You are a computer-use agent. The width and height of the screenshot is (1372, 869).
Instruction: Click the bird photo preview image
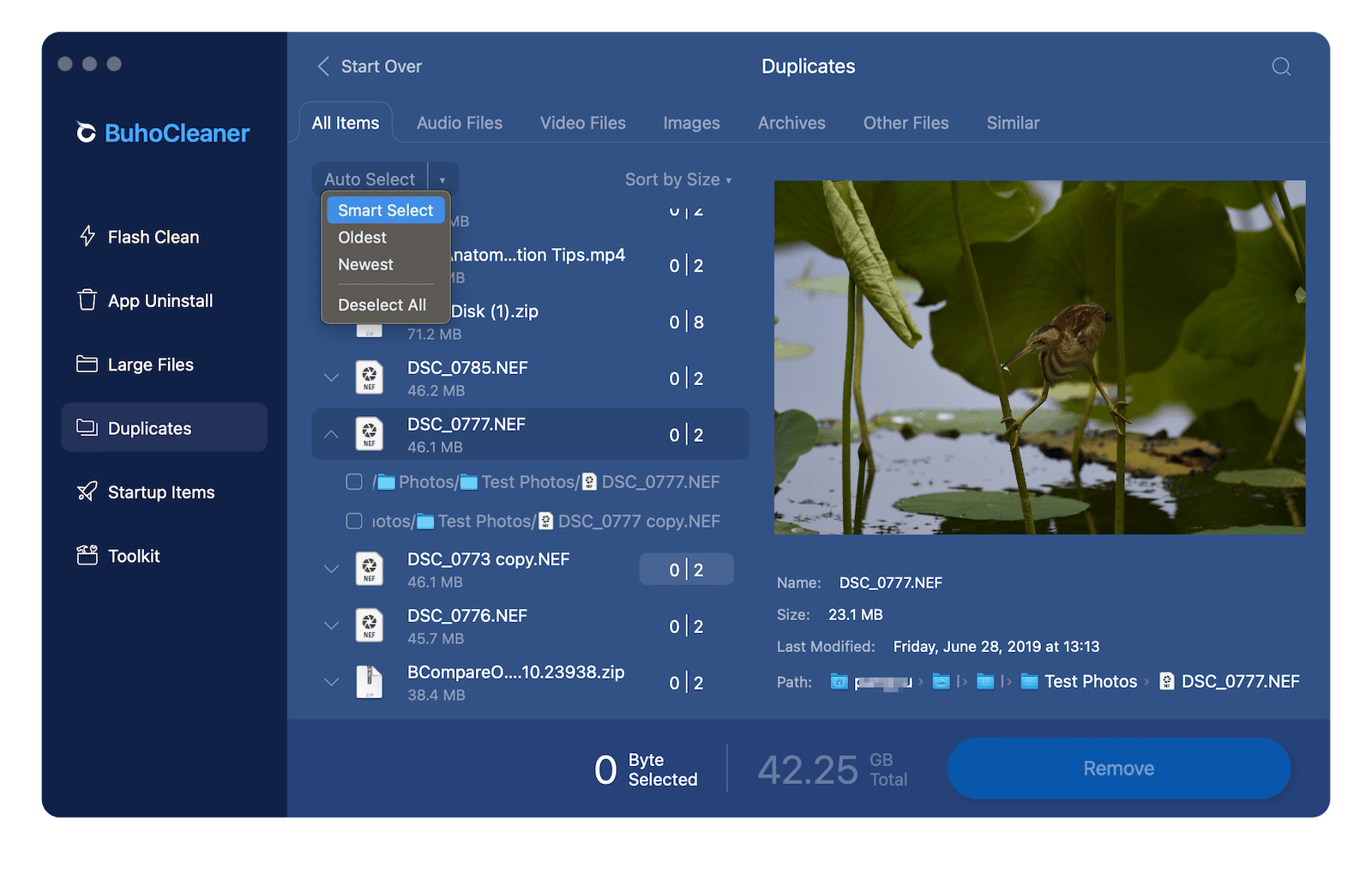(1039, 357)
